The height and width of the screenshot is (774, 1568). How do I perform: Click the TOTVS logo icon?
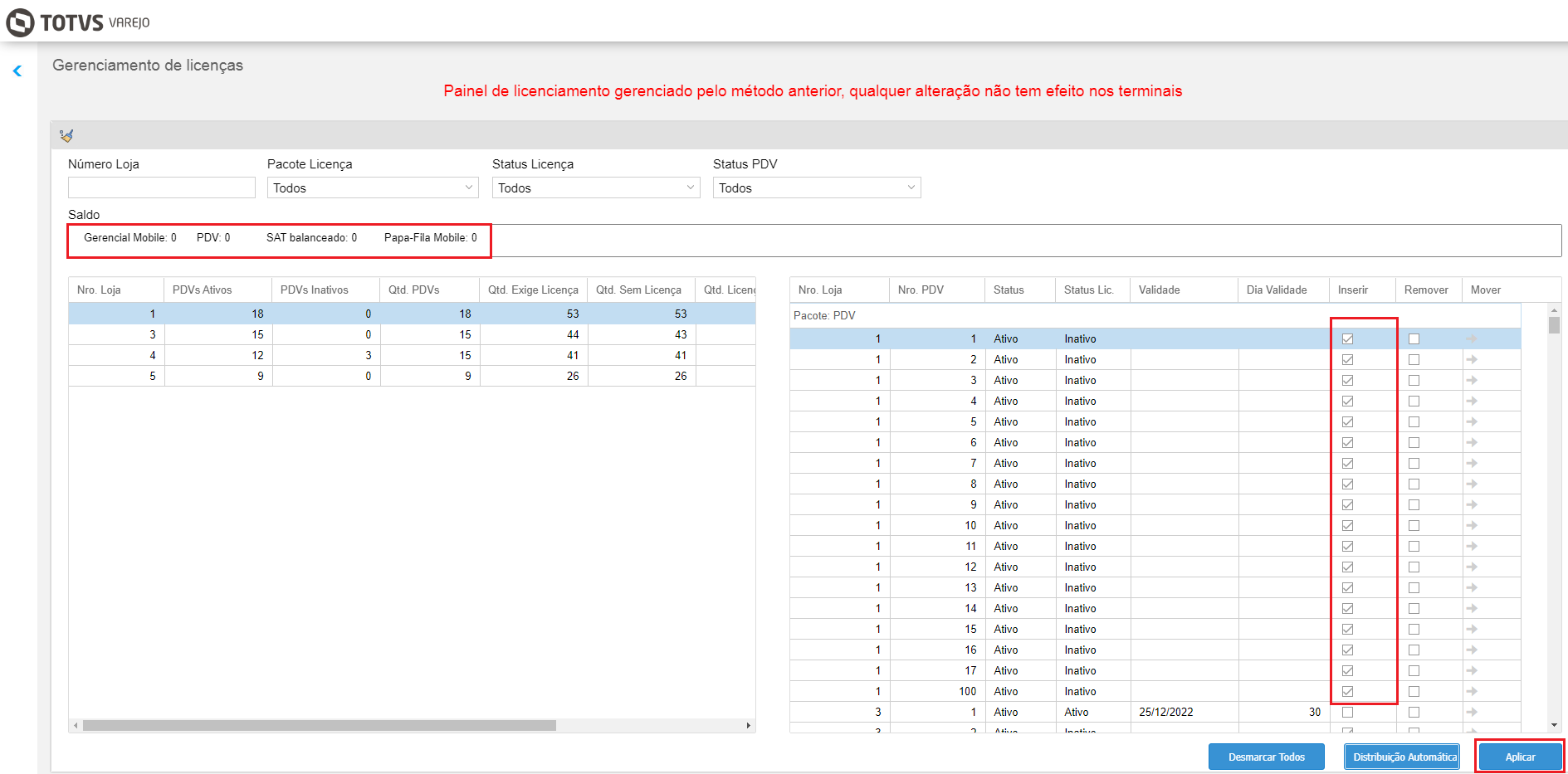[20, 22]
